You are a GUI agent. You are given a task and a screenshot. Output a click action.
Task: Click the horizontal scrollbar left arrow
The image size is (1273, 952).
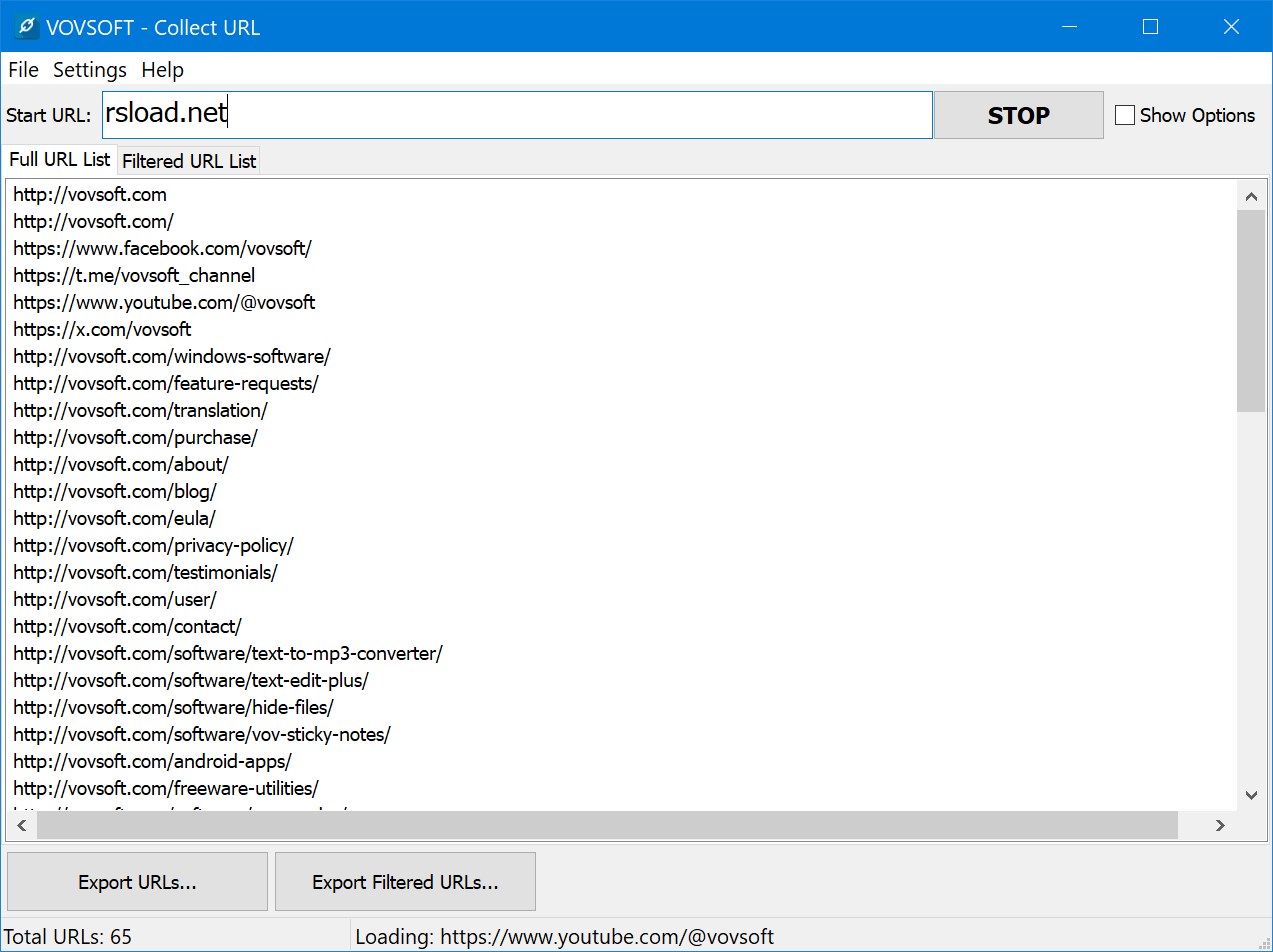21,825
